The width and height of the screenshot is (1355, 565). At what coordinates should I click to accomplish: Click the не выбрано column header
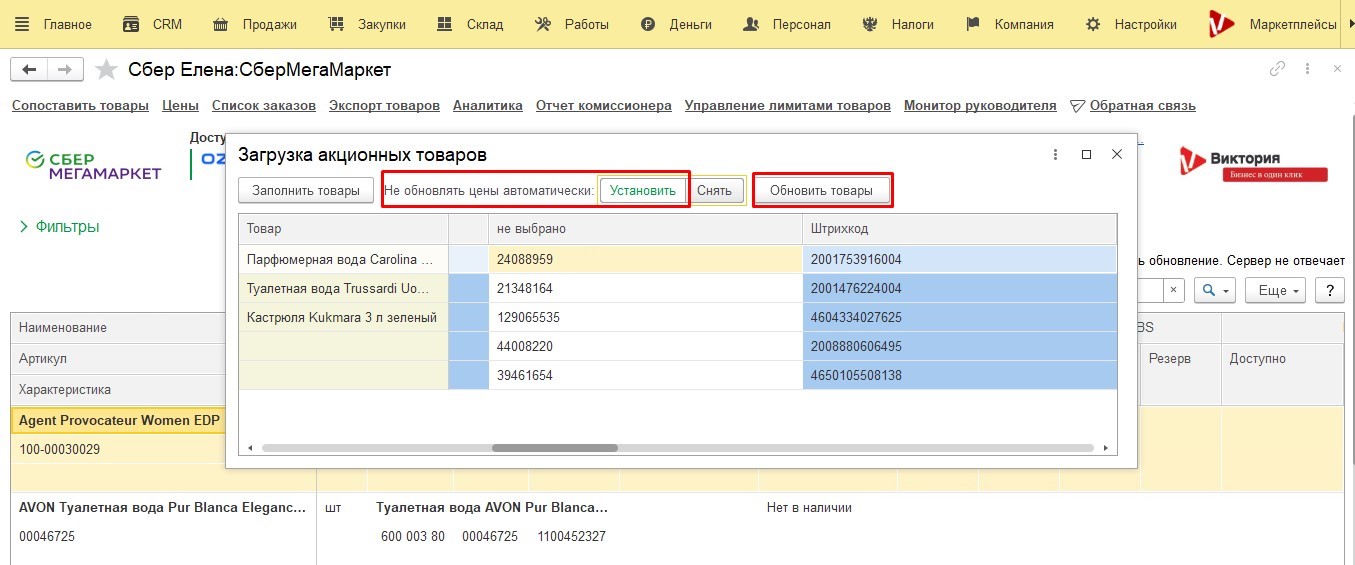point(645,229)
